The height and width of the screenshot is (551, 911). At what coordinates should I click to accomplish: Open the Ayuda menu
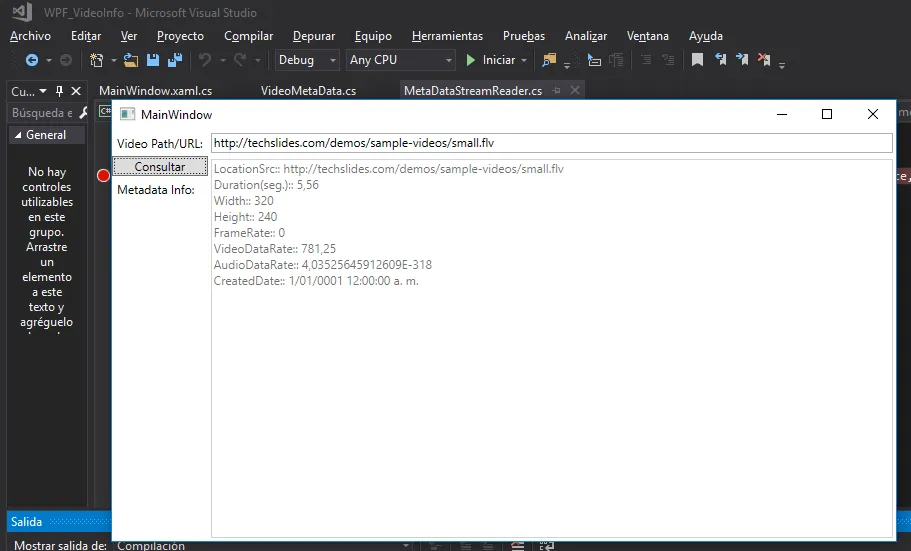[706, 36]
